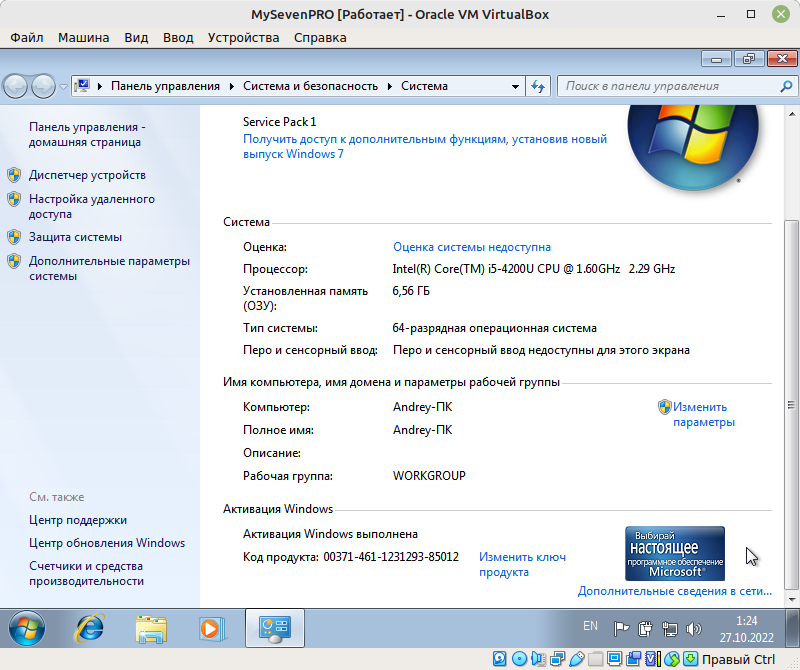Screen dimensions: 800x670
Task: Click the computer icon at address bar start
Action: pyautogui.click(x=82, y=86)
